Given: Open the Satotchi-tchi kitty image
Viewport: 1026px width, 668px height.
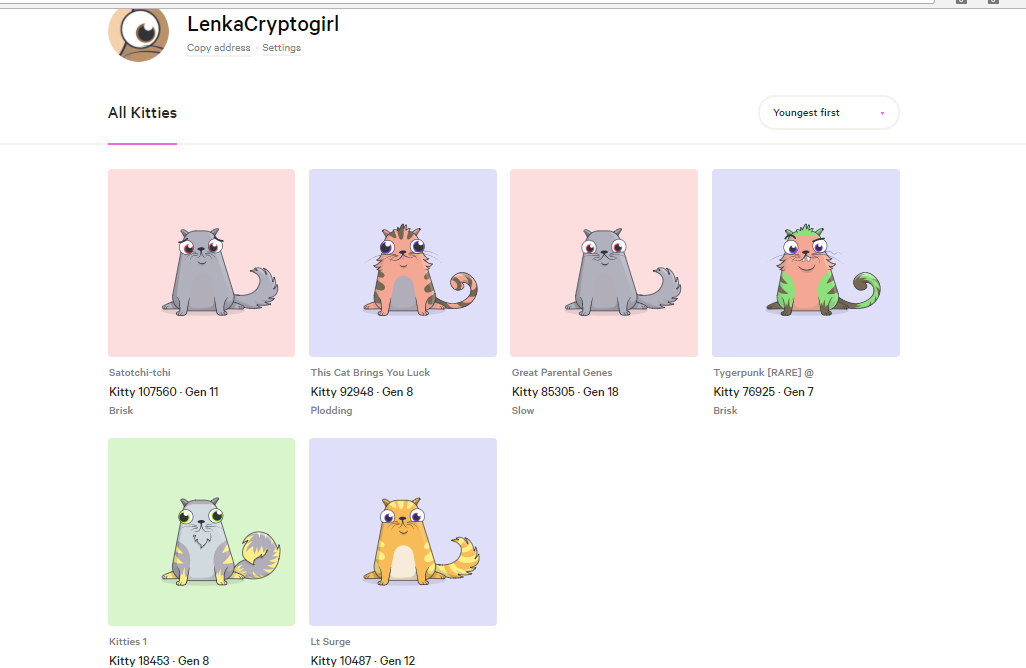Looking at the screenshot, I should coord(202,263).
